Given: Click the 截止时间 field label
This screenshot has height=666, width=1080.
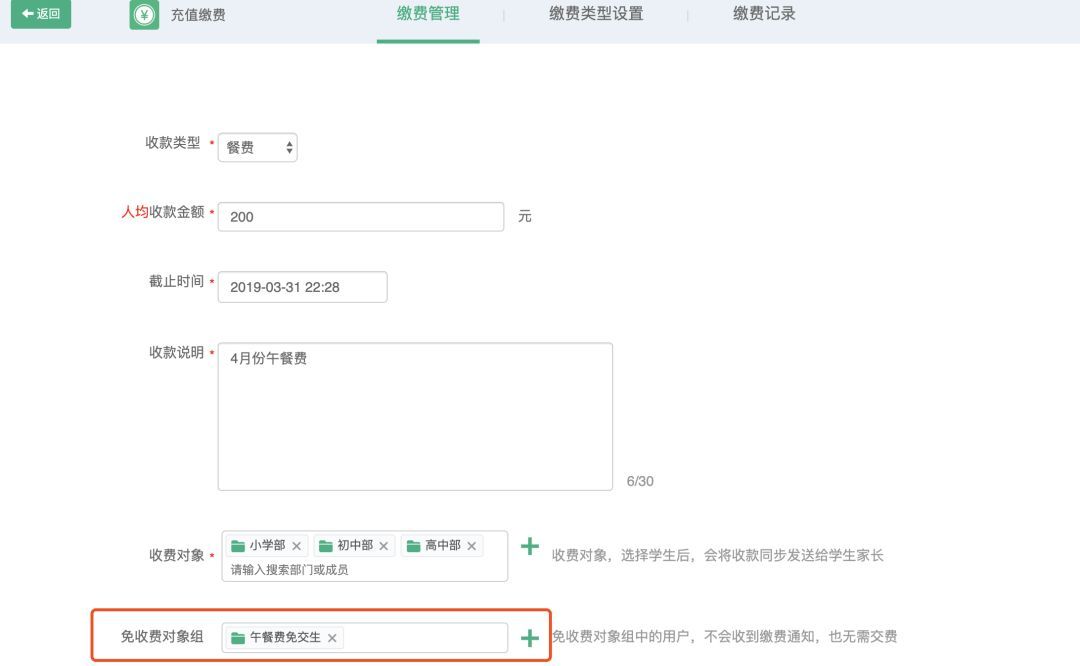Looking at the screenshot, I should [176, 281].
